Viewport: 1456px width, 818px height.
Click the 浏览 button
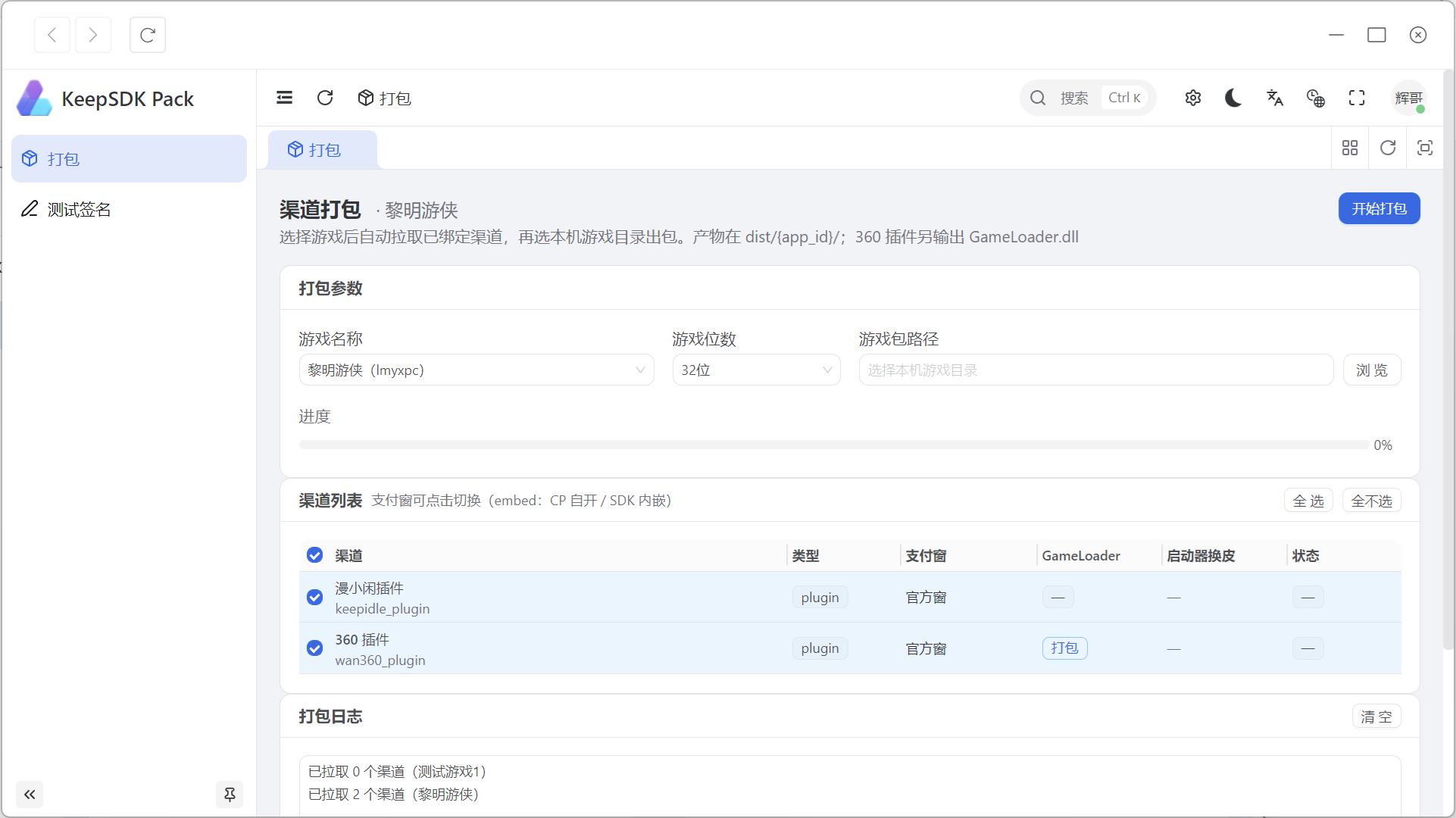[x=1372, y=370]
